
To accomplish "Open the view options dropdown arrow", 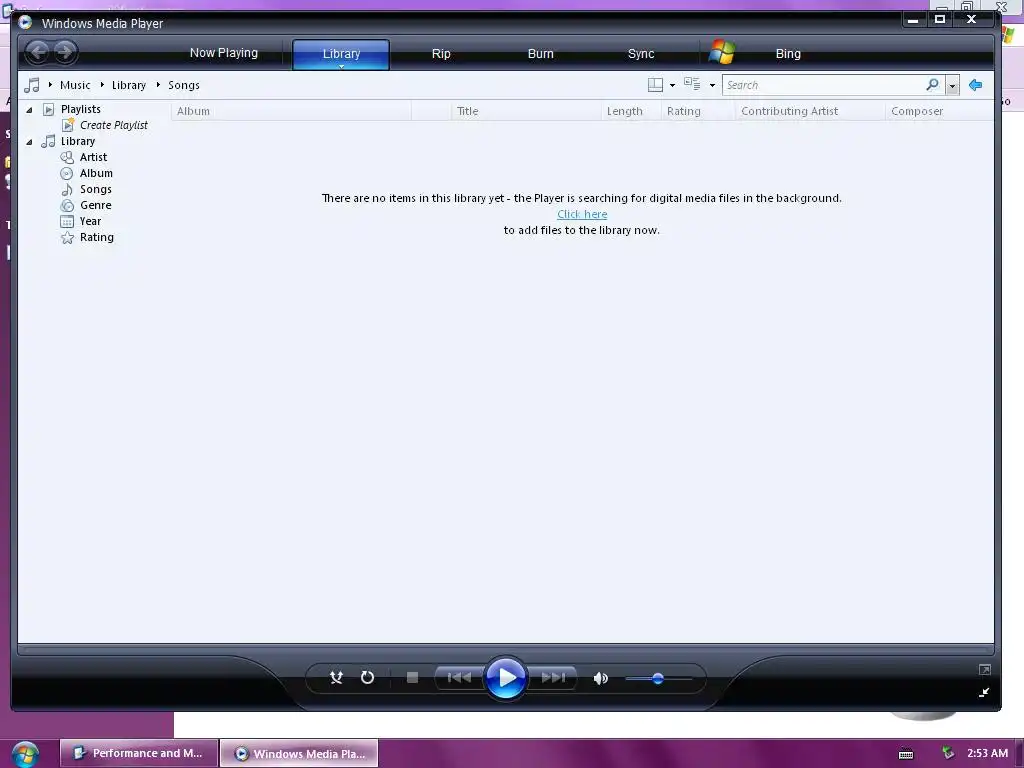I will click(x=712, y=86).
